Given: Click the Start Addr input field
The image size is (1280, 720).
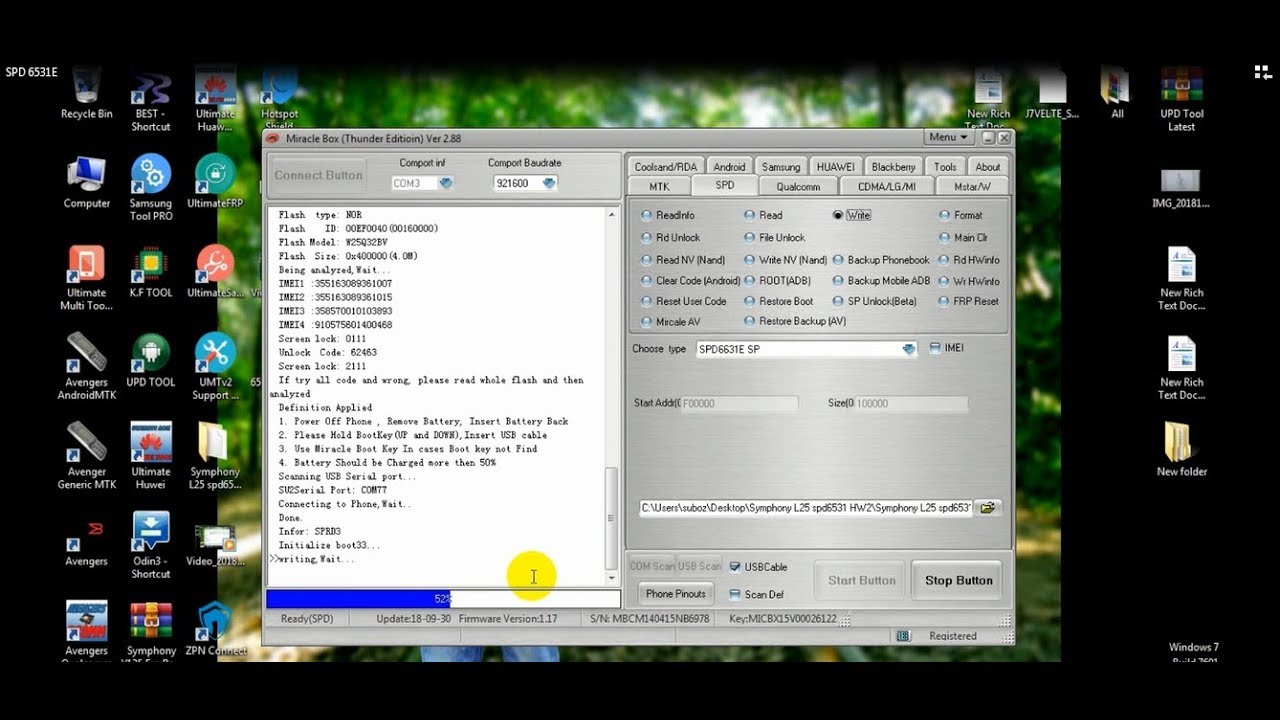Looking at the screenshot, I should [738, 404].
